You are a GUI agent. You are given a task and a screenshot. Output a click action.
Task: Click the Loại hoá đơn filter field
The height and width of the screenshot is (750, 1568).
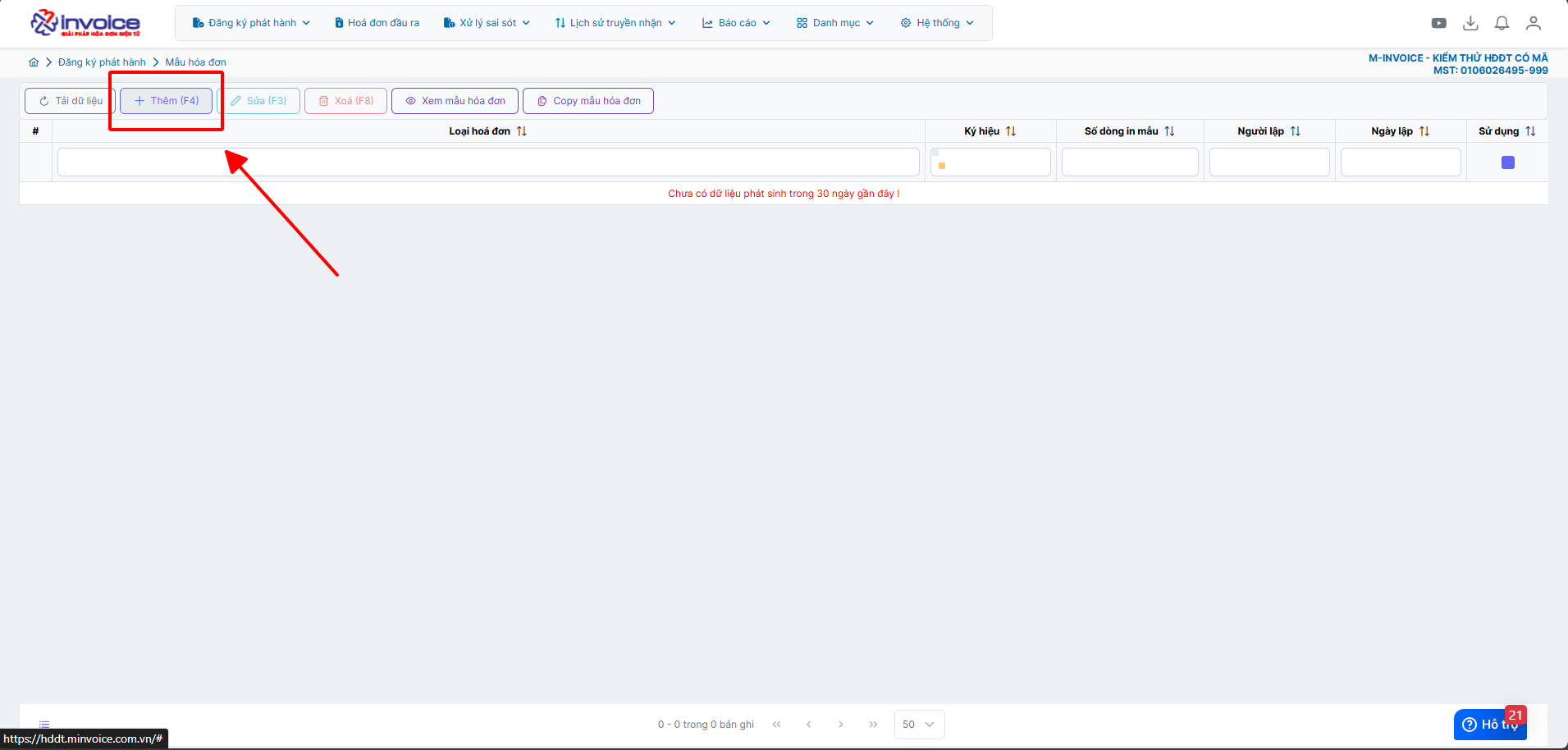(488, 162)
